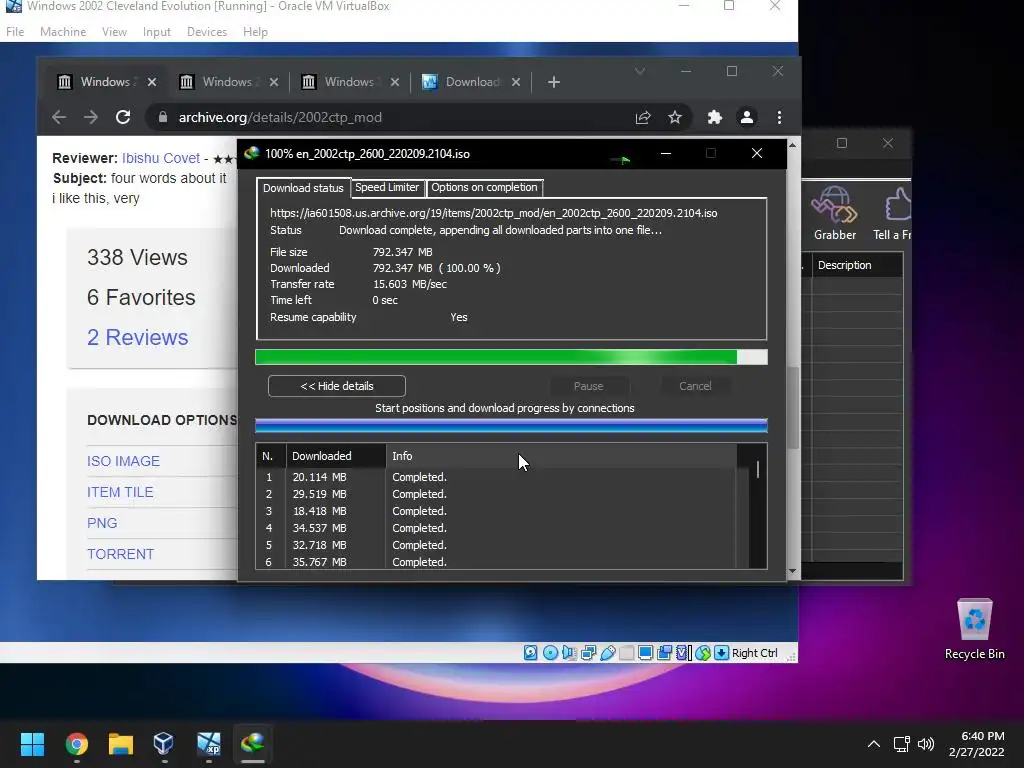
Task: Open Chrome three-dot menu
Action: tap(779, 117)
